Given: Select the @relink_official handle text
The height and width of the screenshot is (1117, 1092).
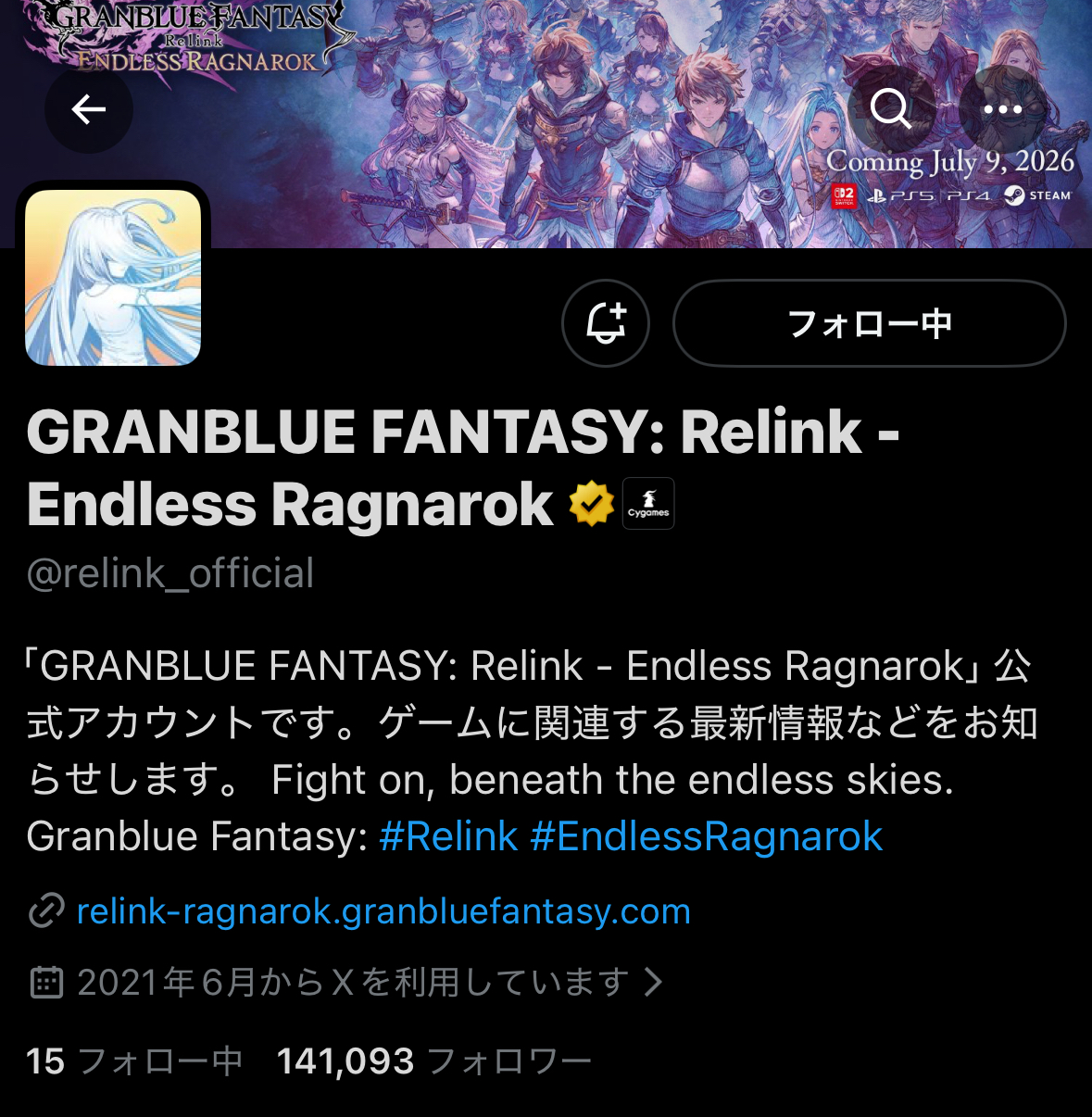Looking at the screenshot, I should pyautogui.click(x=170, y=573).
